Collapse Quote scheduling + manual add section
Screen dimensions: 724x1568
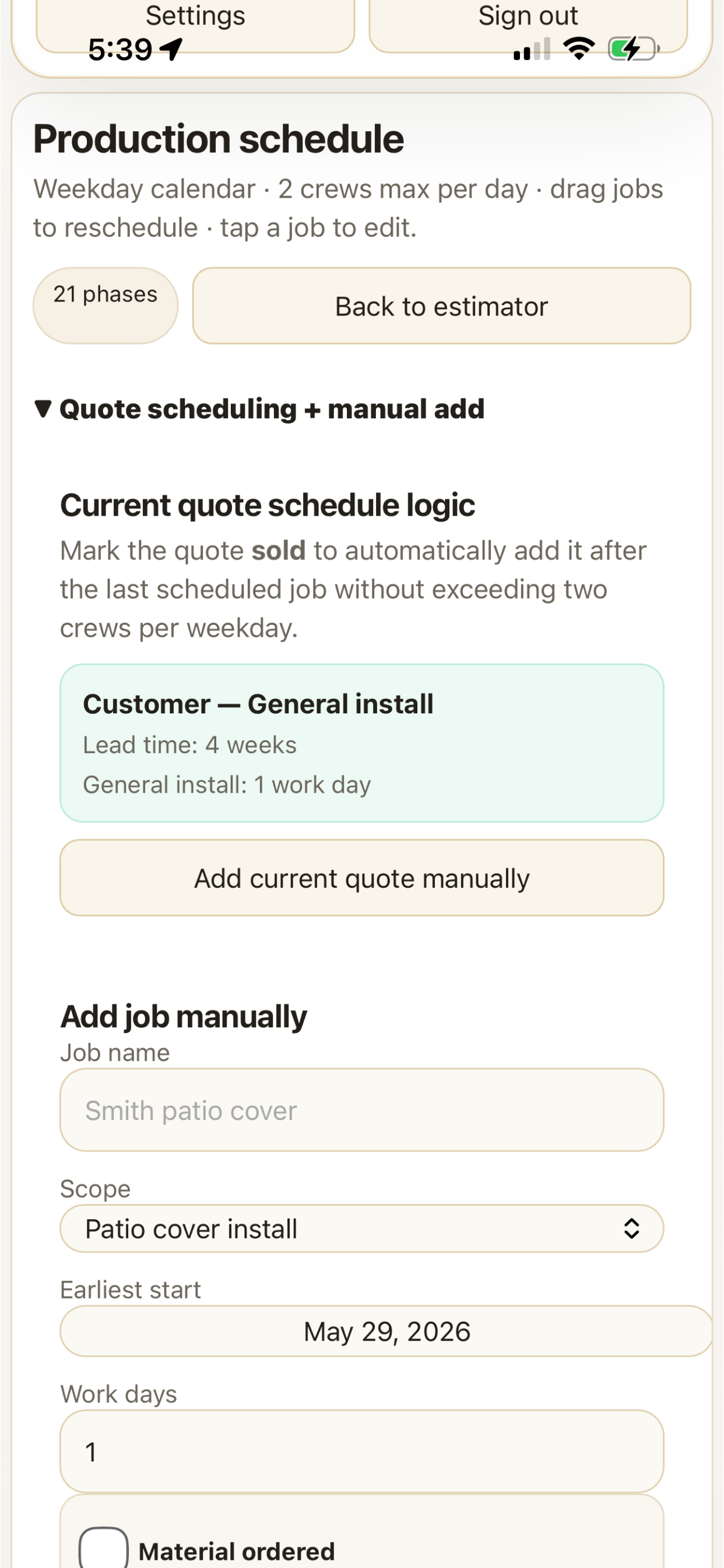point(259,409)
